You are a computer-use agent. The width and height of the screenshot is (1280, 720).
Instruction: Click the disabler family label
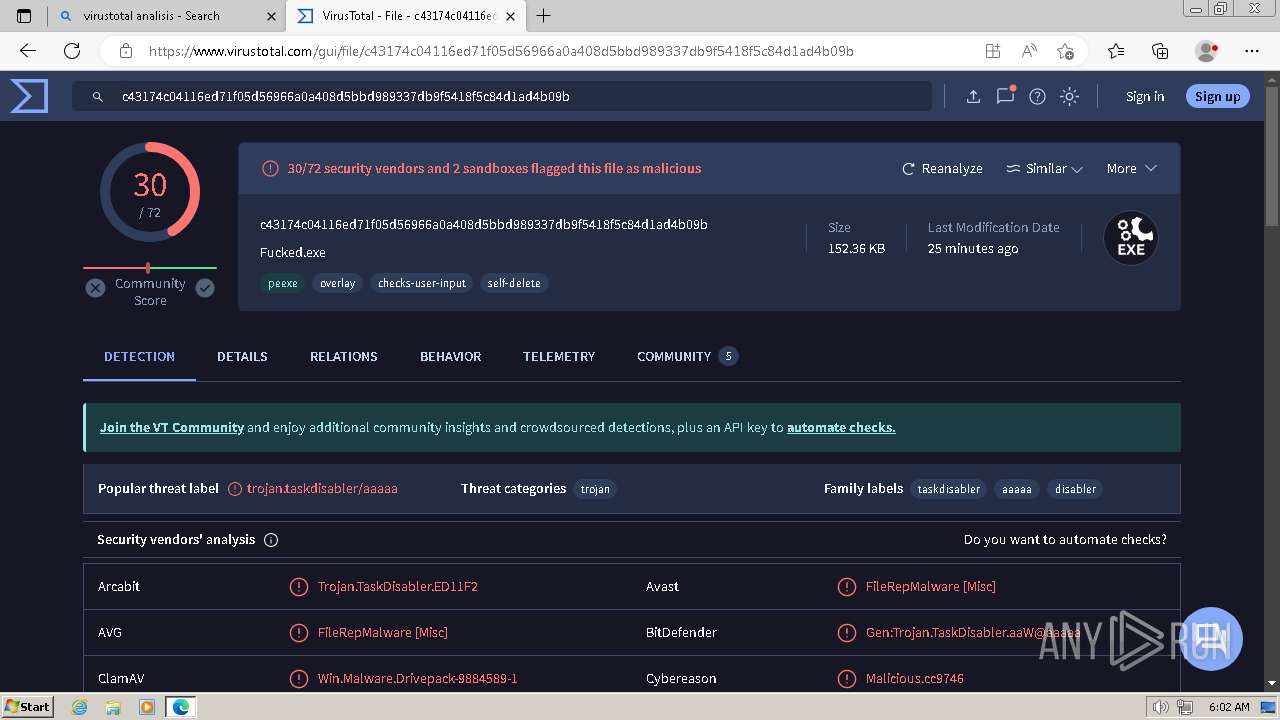point(1075,489)
